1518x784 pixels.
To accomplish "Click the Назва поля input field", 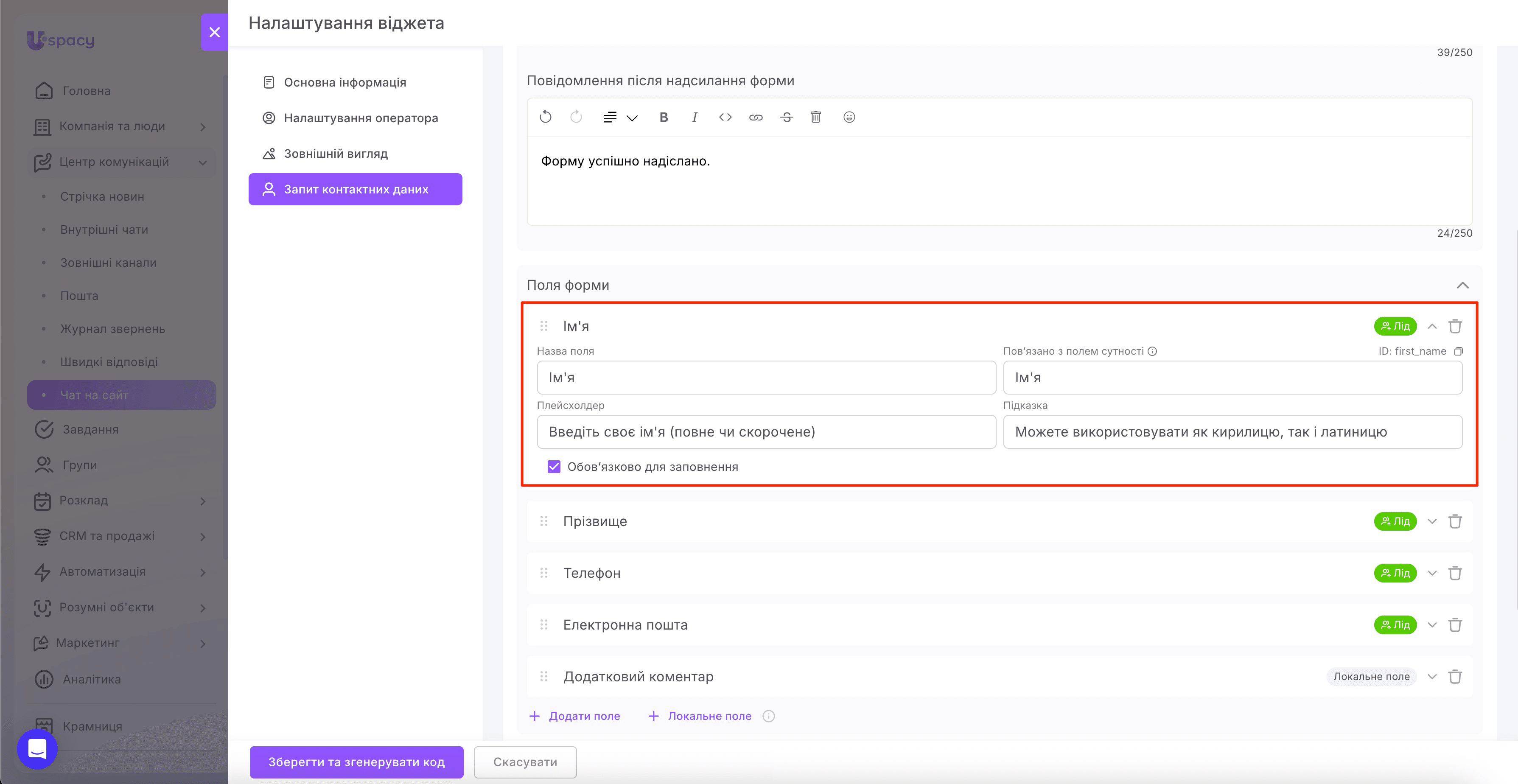I will 767,378.
